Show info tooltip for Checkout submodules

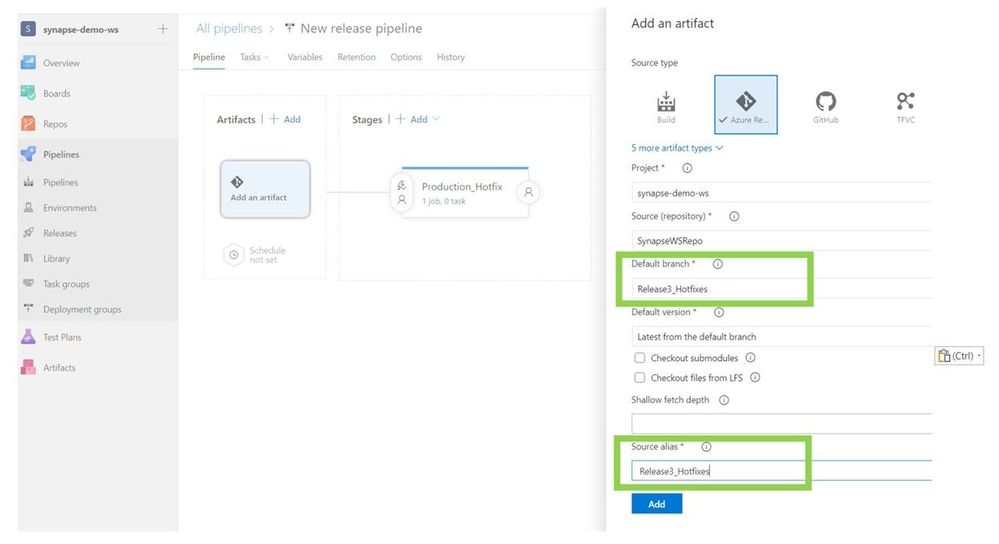(751, 358)
